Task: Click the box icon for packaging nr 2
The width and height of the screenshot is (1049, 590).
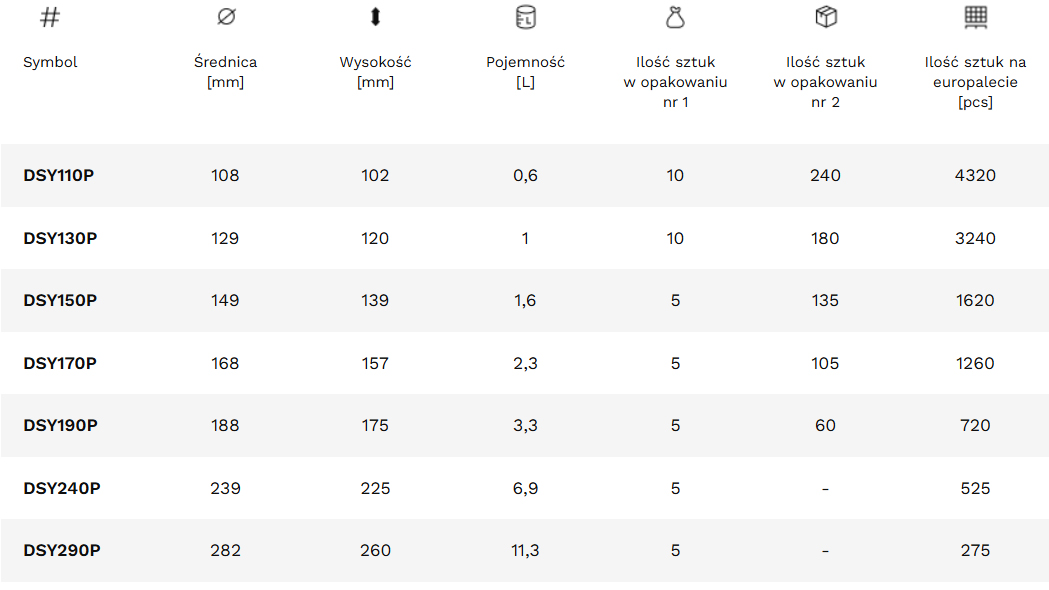Action: 825,17
